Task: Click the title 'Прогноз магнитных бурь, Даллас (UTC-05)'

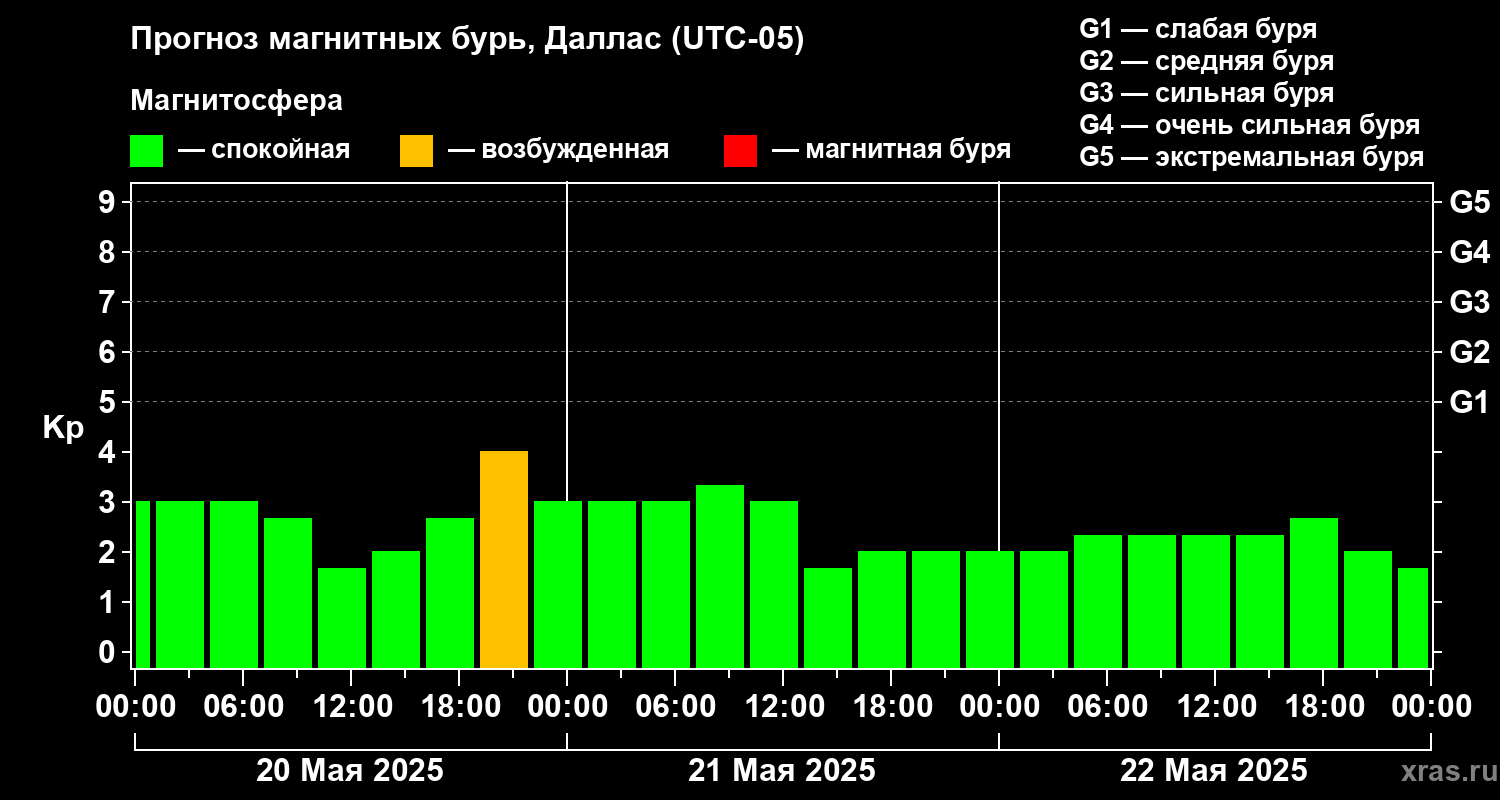Action: click(x=467, y=41)
